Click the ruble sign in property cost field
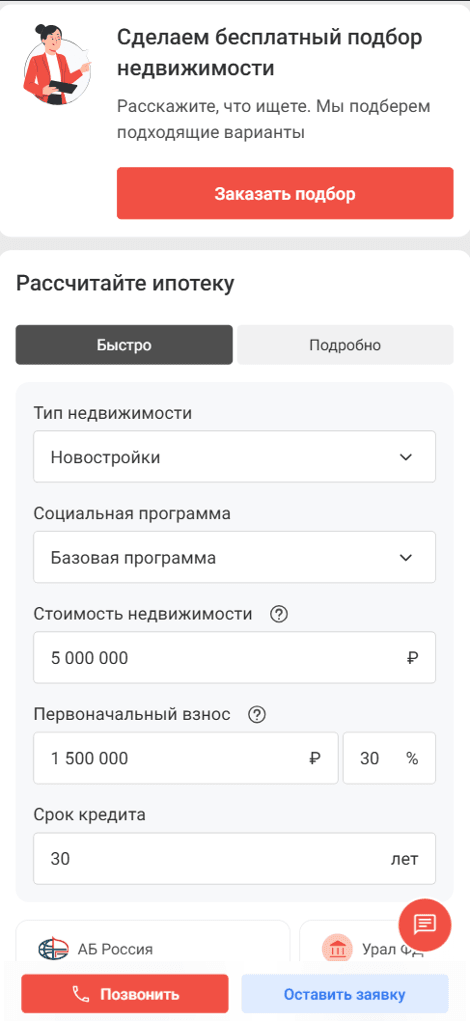470x1022 pixels. 411,658
